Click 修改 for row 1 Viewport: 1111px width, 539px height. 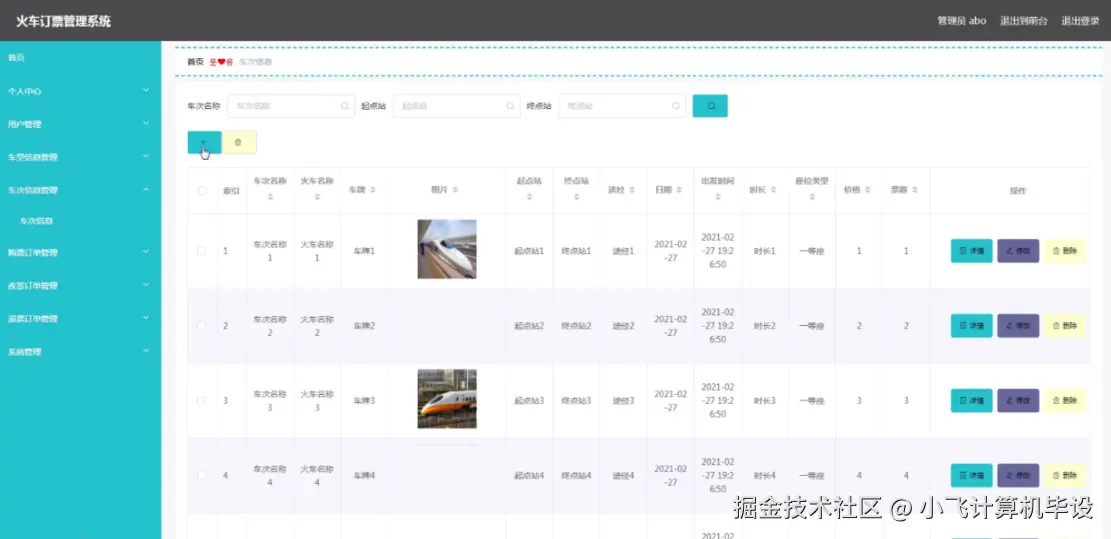[1018, 251]
